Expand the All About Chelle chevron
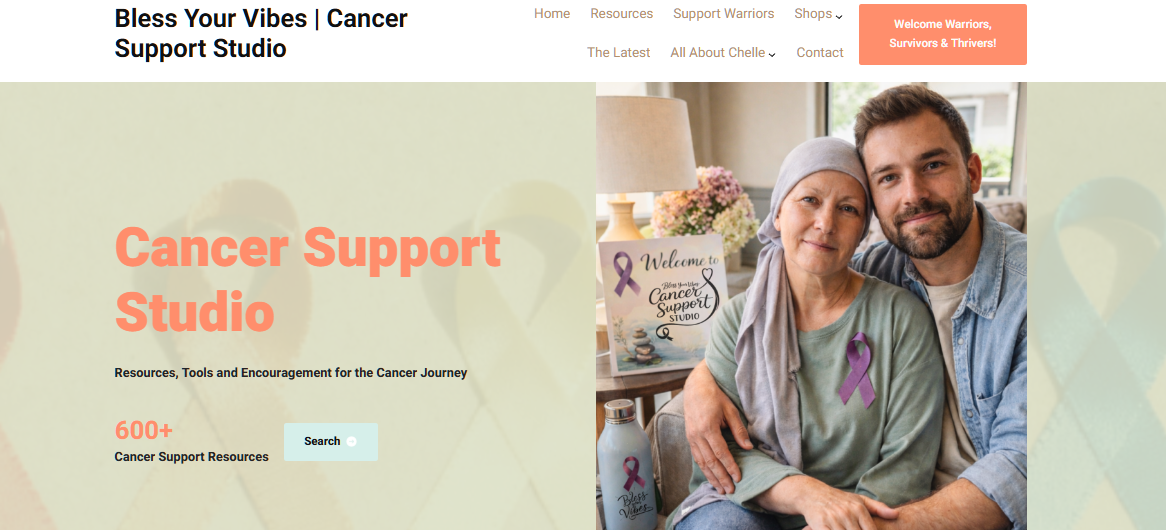Image resolution: width=1166 pixels, height=530 pixels. [x=772, y=54]
